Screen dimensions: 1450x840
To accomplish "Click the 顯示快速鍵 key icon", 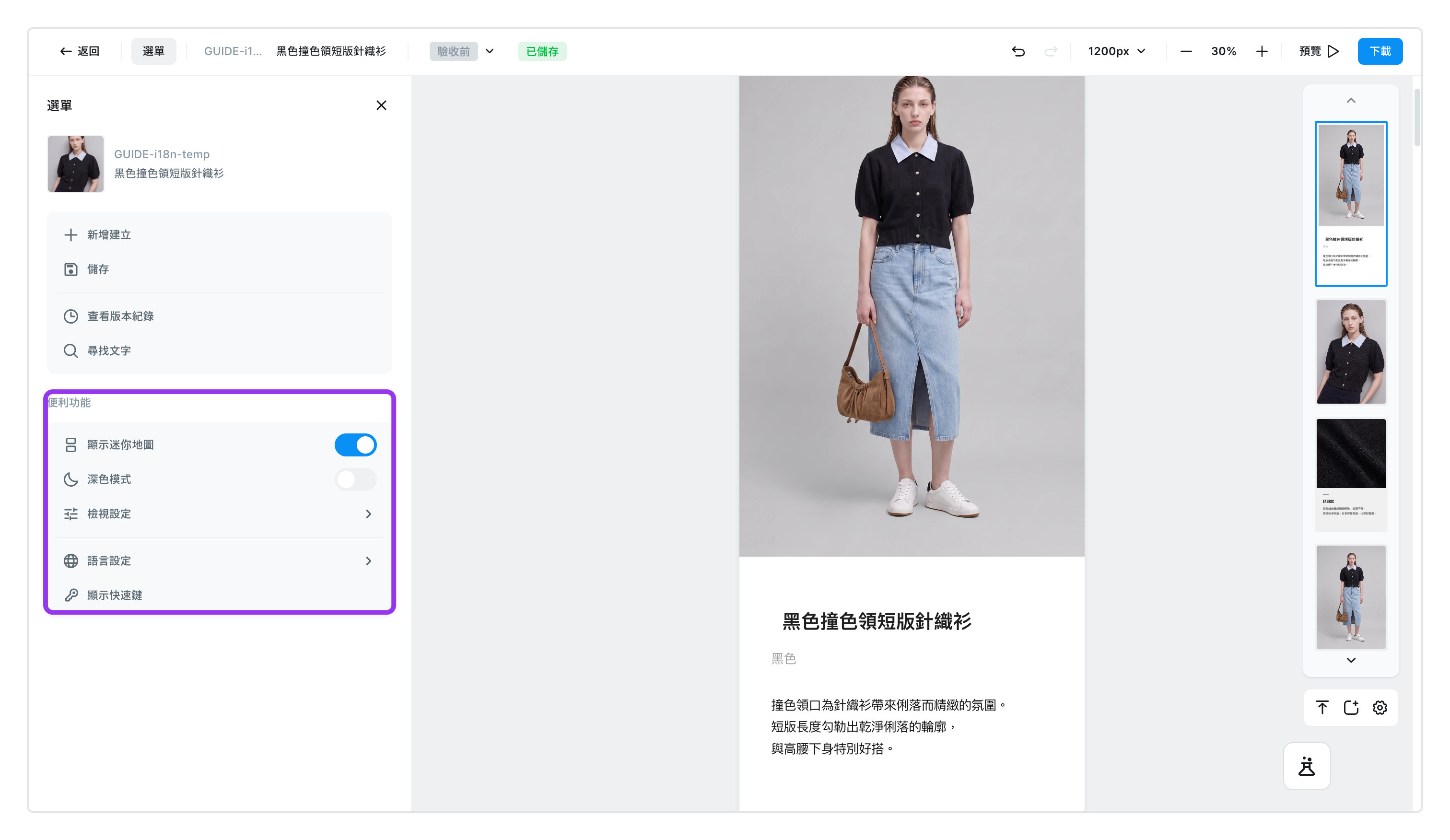I will (x=71, y=595).
